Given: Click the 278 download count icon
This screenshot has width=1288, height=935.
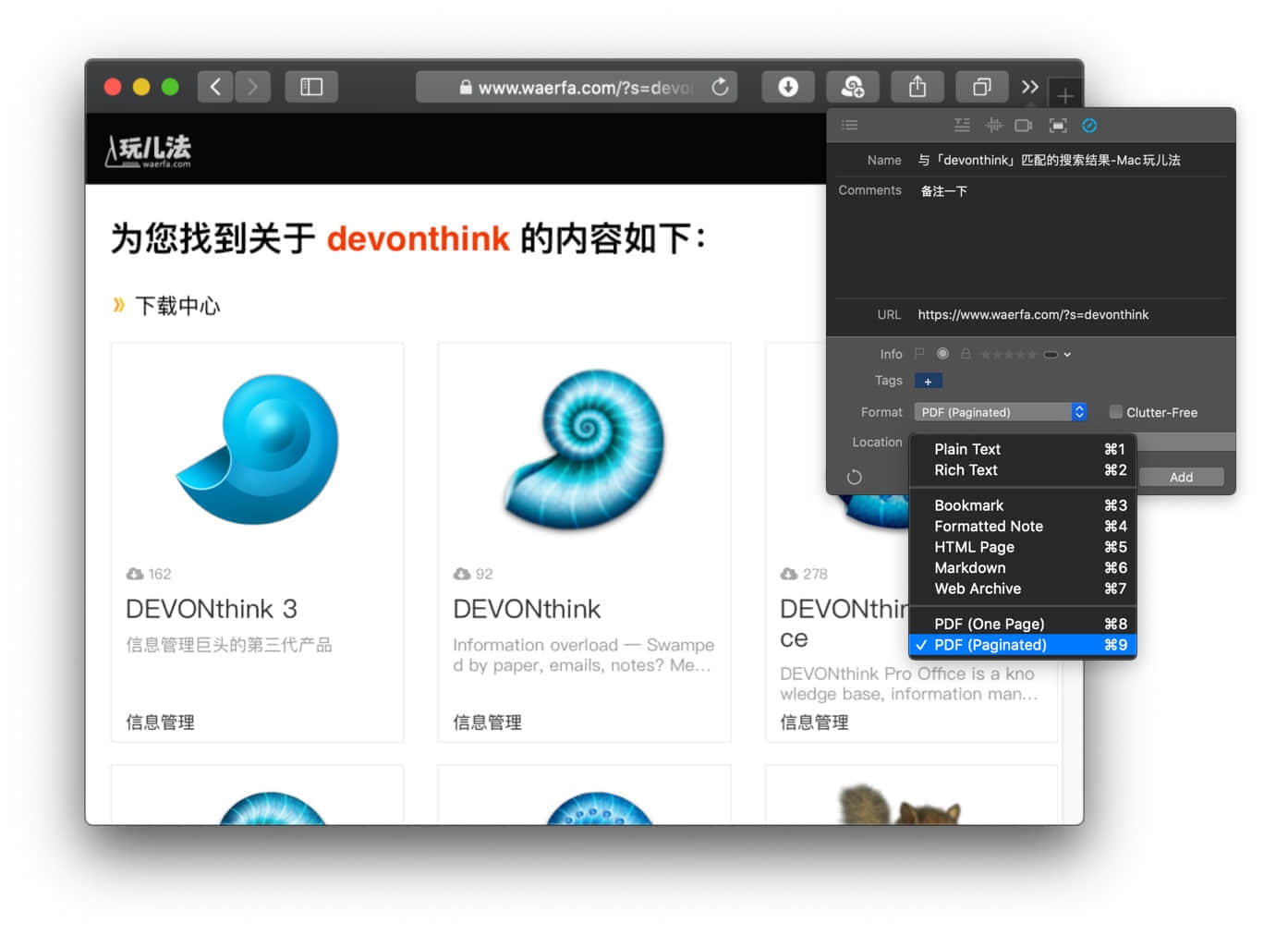Looking at the screenshot, I should (x=789, y=574).
